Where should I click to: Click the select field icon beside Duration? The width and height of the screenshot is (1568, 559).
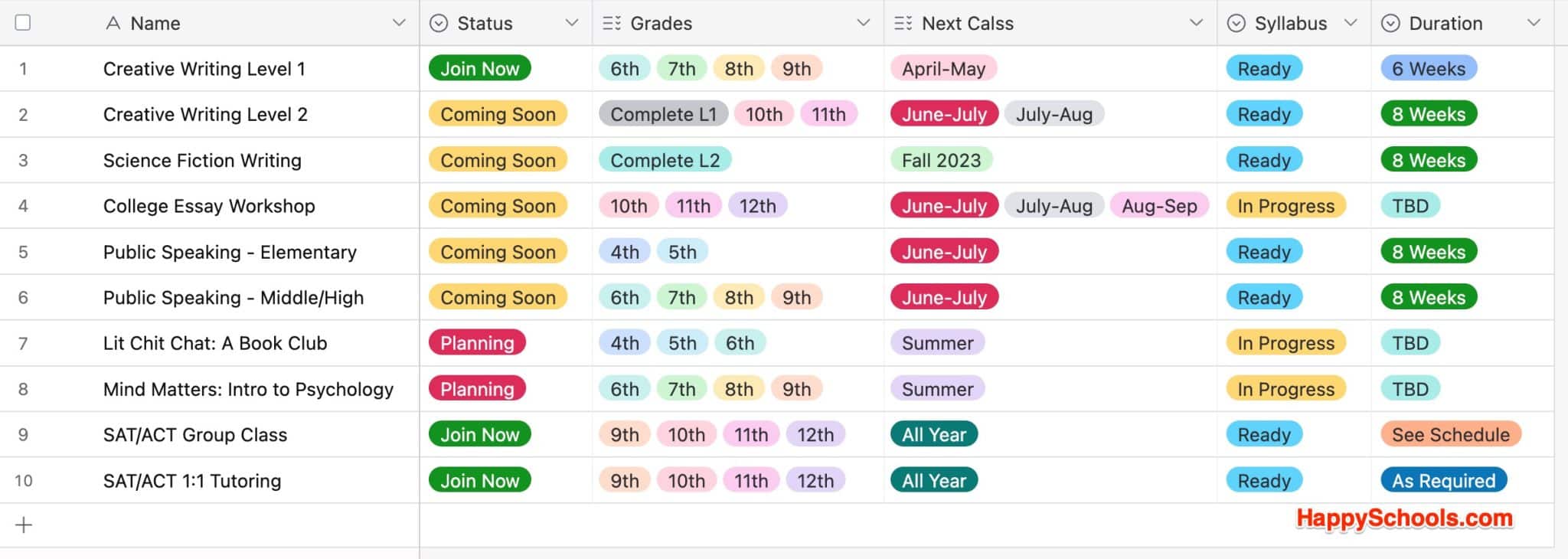coord(1390,23)
